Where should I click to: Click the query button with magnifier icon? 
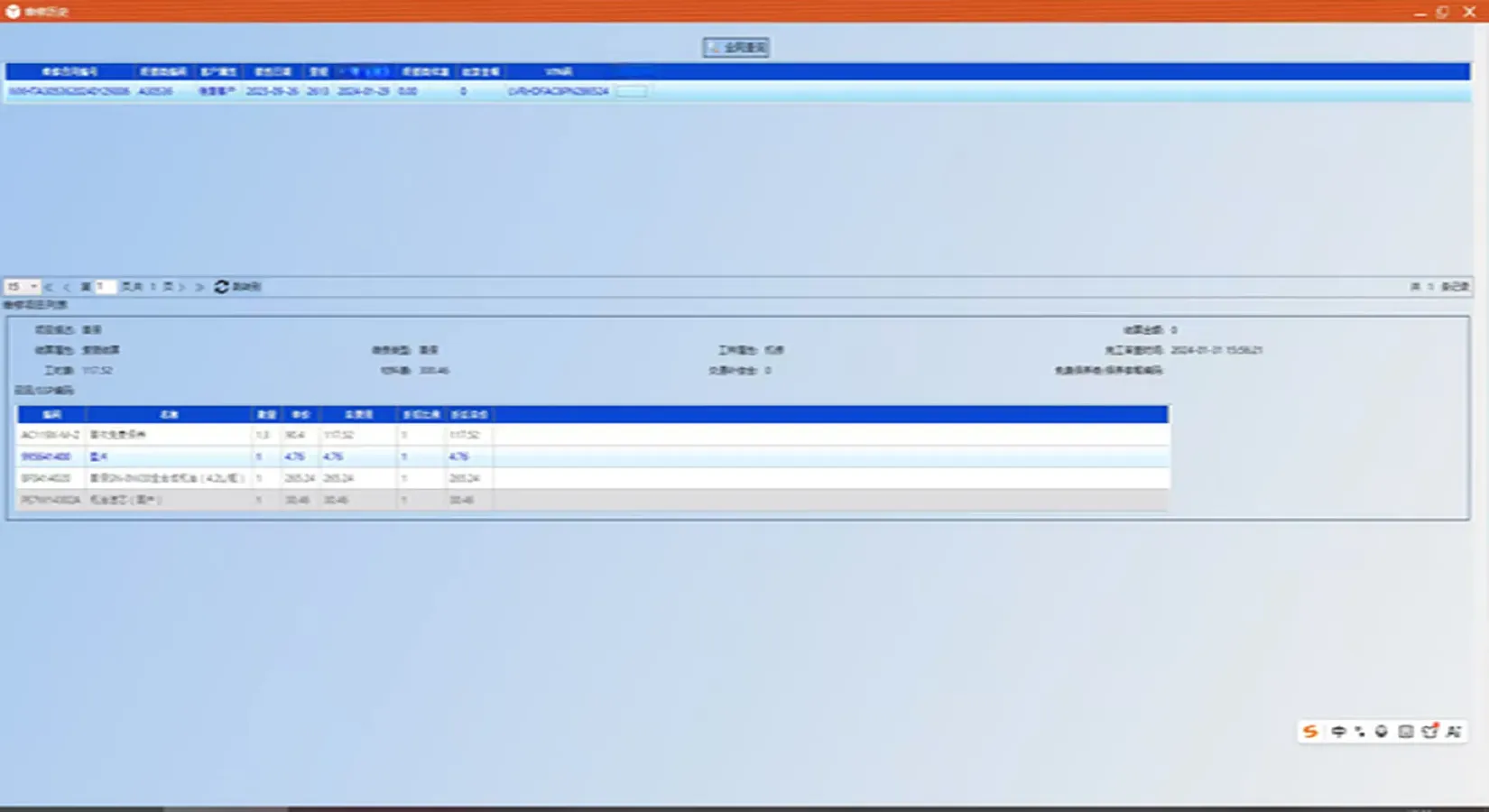pos(735,48)
